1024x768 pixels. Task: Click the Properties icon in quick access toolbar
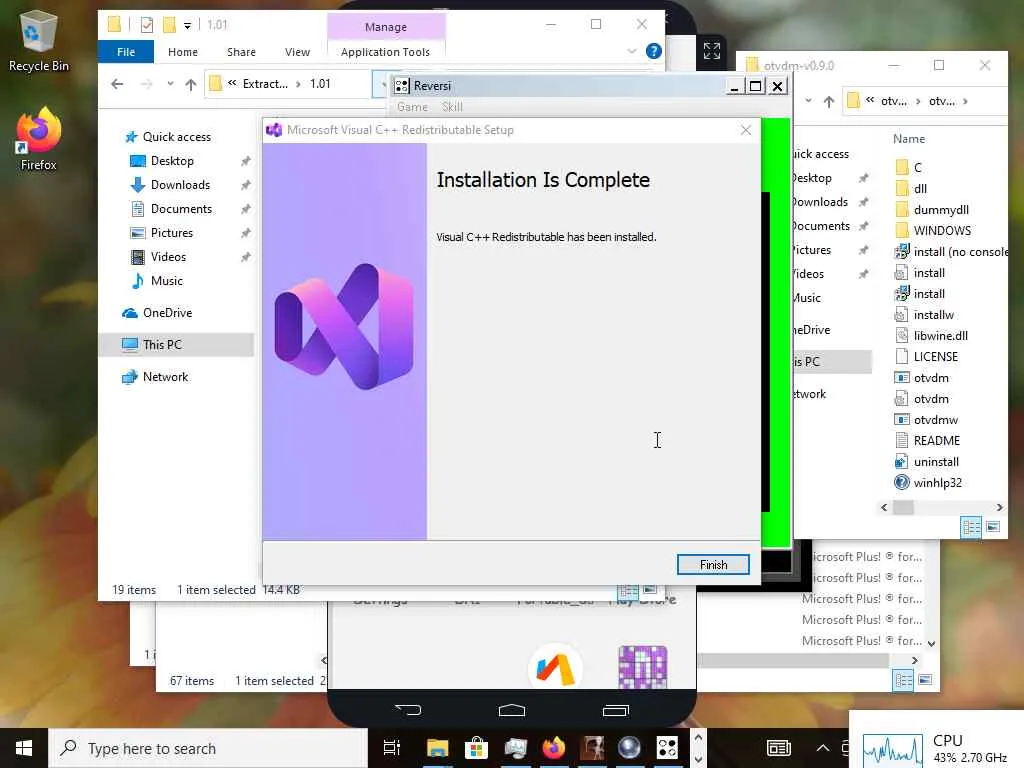[147, 25]
